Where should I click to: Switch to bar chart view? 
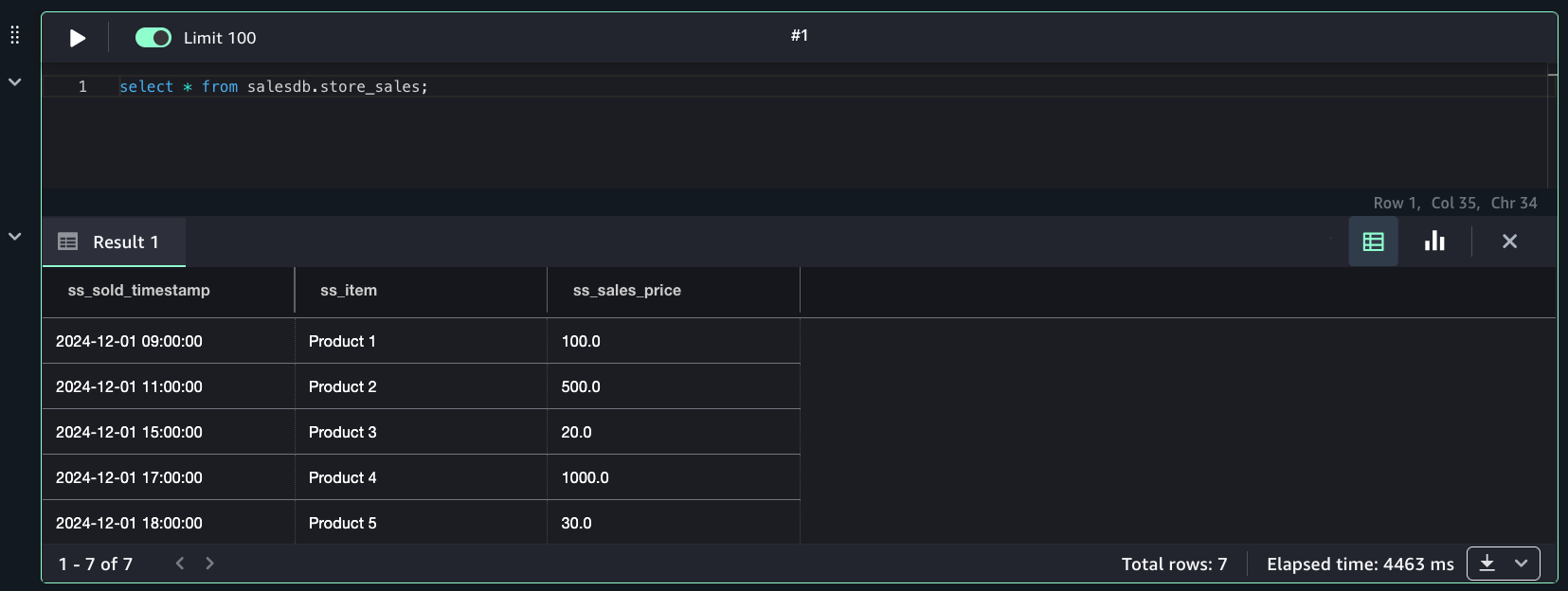1434,242
